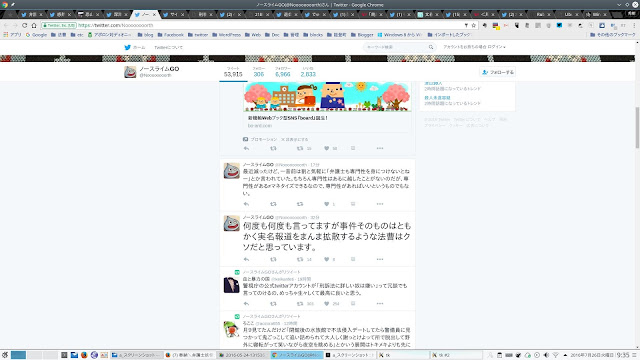This screenshot has height=360, width=640.
Task: Expand hidden system tray icons arrow
Action: click(x=565, y=355)
